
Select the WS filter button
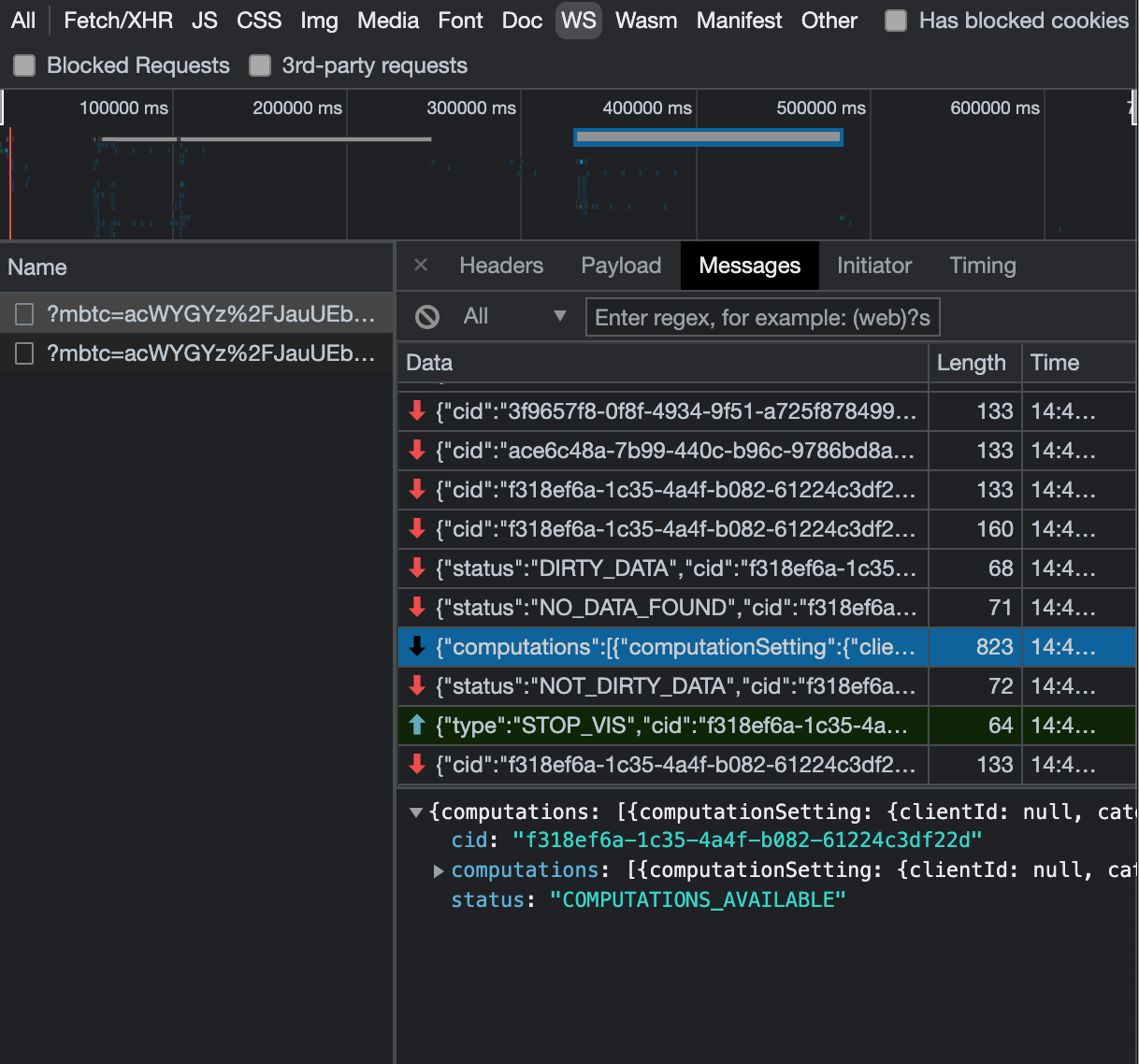point(578,21)
